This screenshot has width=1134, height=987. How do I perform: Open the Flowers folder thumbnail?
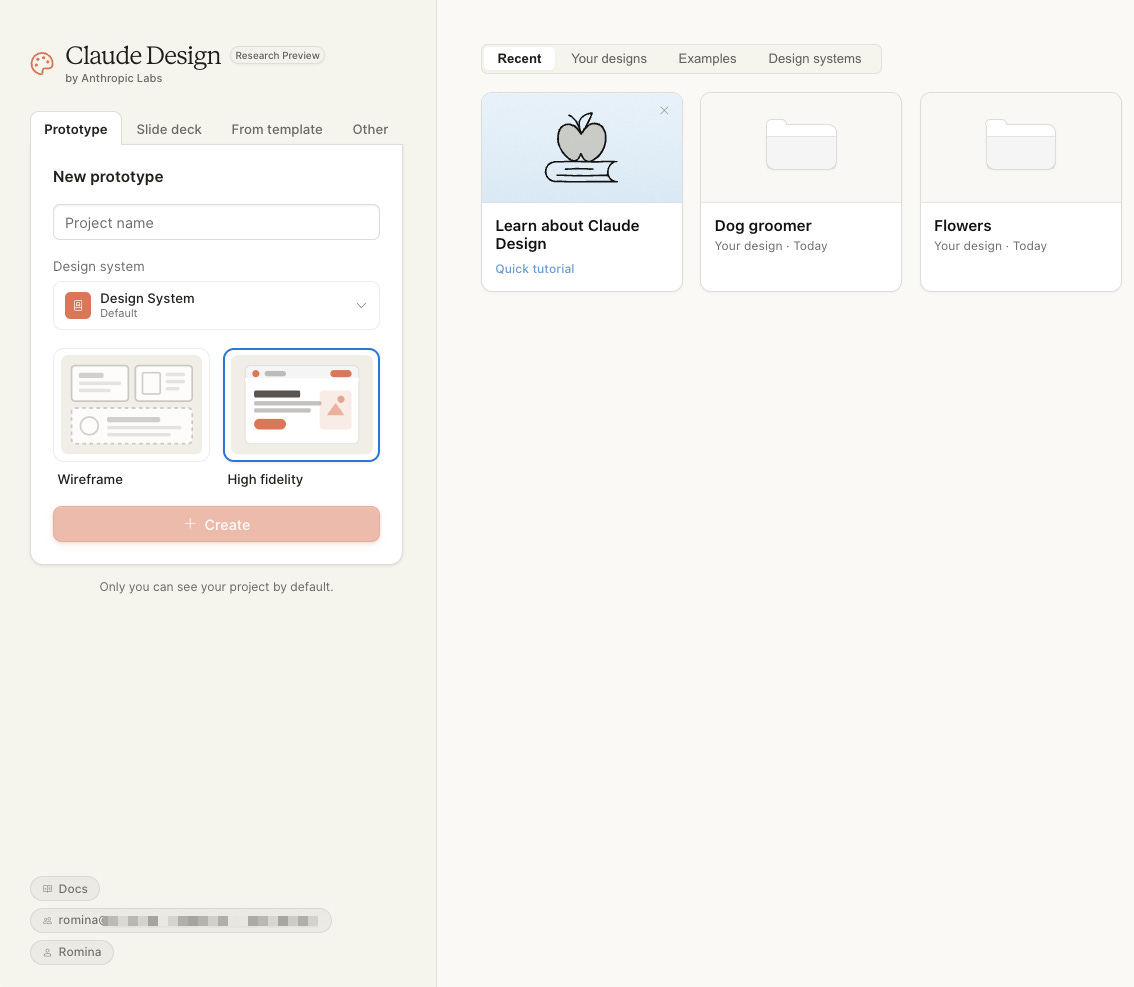coord(1020,145)
